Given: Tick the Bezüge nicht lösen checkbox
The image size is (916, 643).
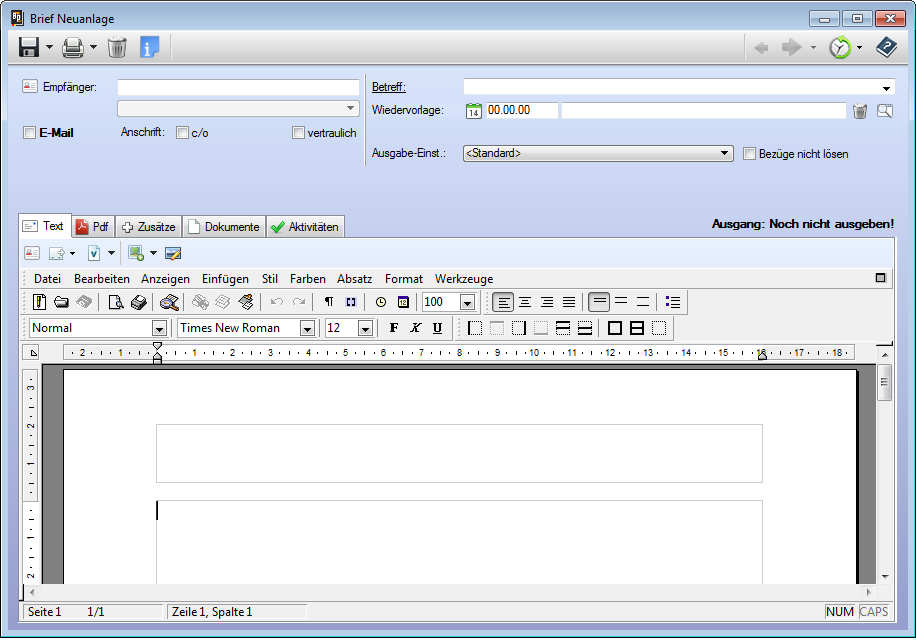Looking at the screenshot, I should tap(750, 154).
